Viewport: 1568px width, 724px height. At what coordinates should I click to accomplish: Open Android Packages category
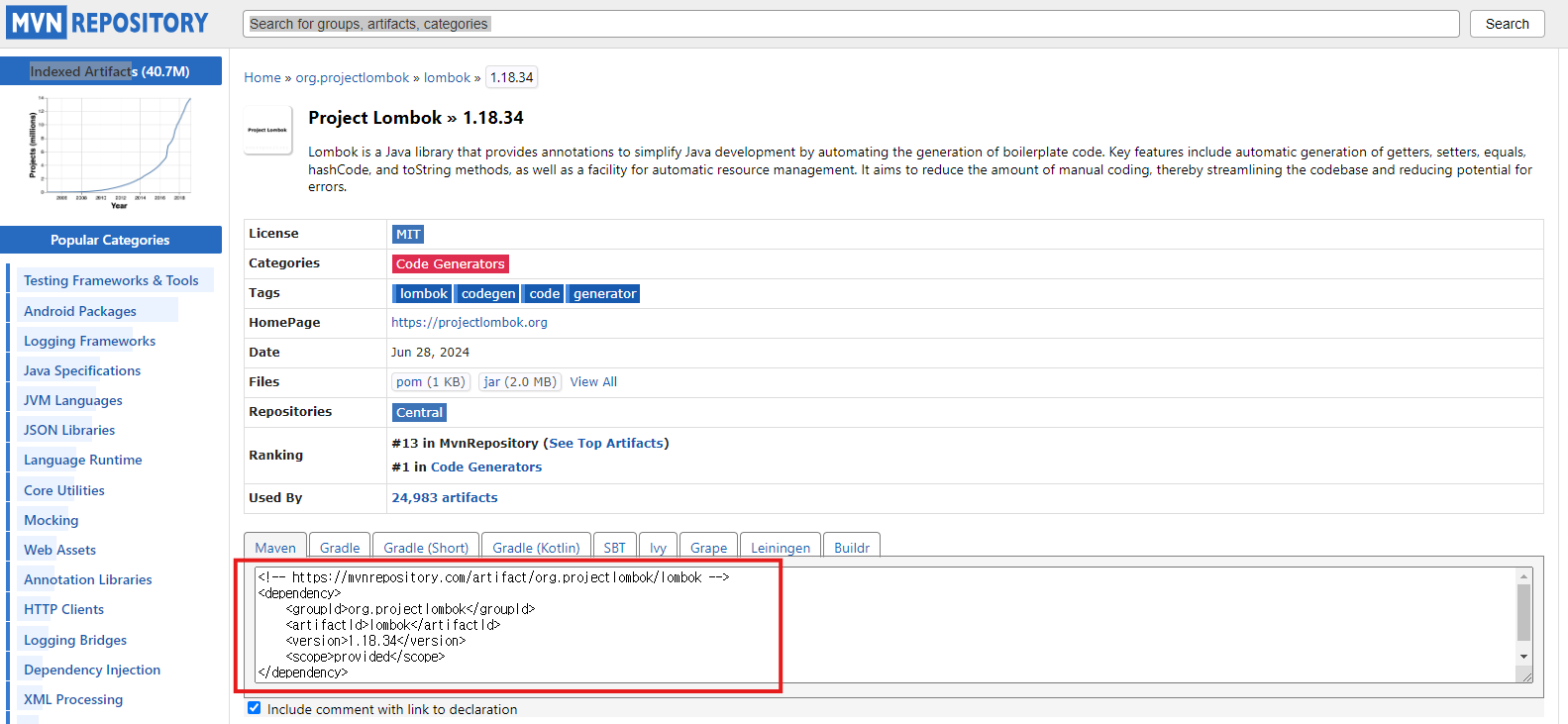tap(80, 311)
